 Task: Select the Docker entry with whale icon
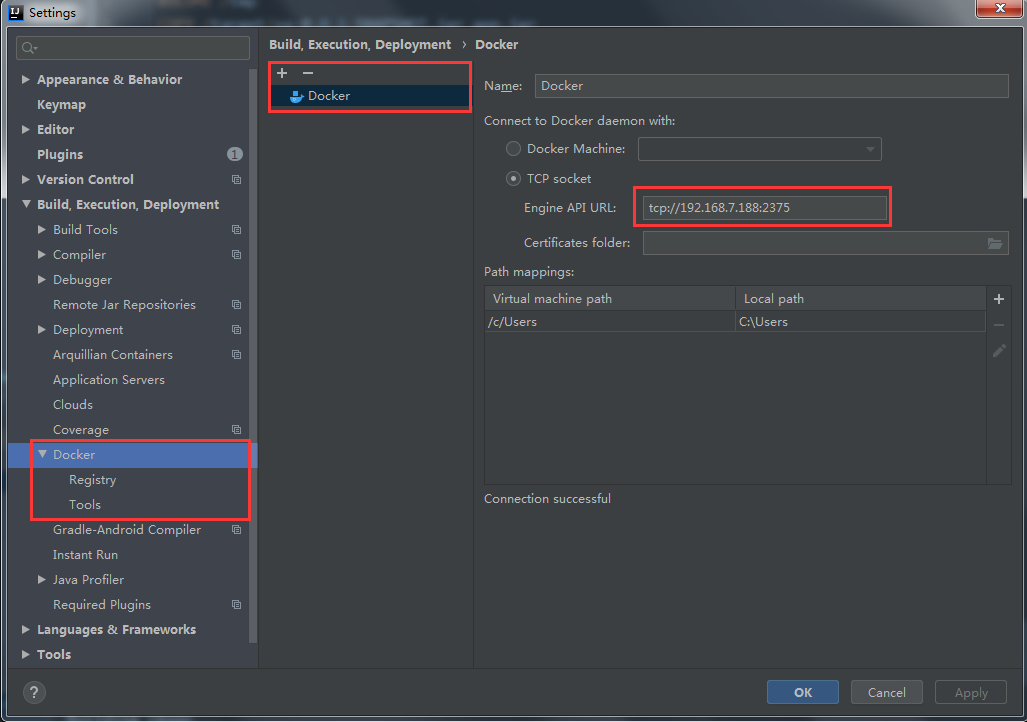point(371,96)
